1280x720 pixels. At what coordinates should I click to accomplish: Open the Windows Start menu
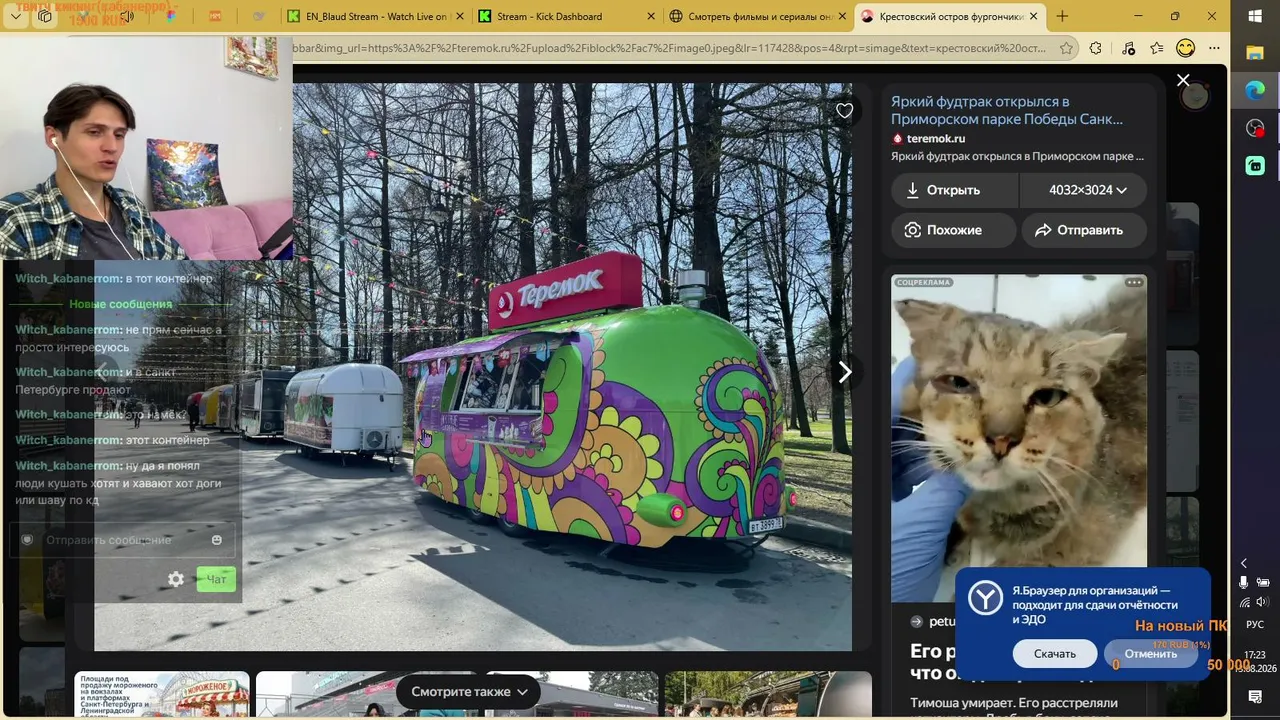pos(1255,16)
